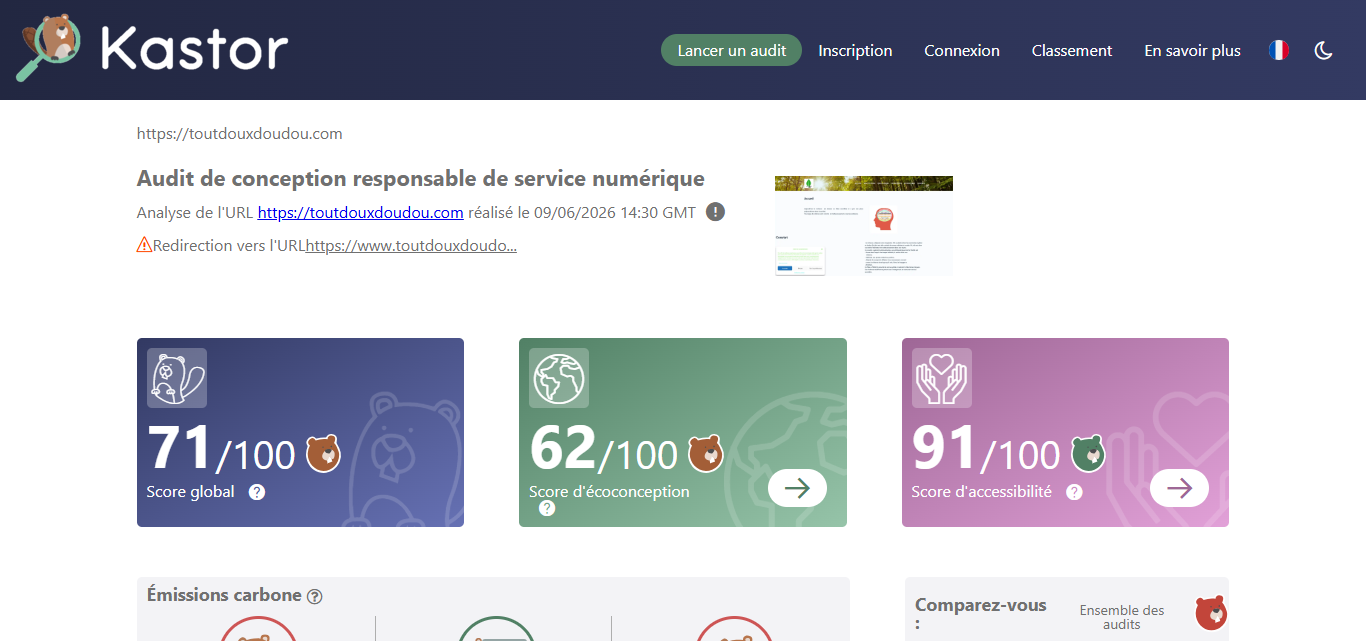
Task: Select Ensemble des audits label
Action: pyautogui.click(x=1122, y=617)
